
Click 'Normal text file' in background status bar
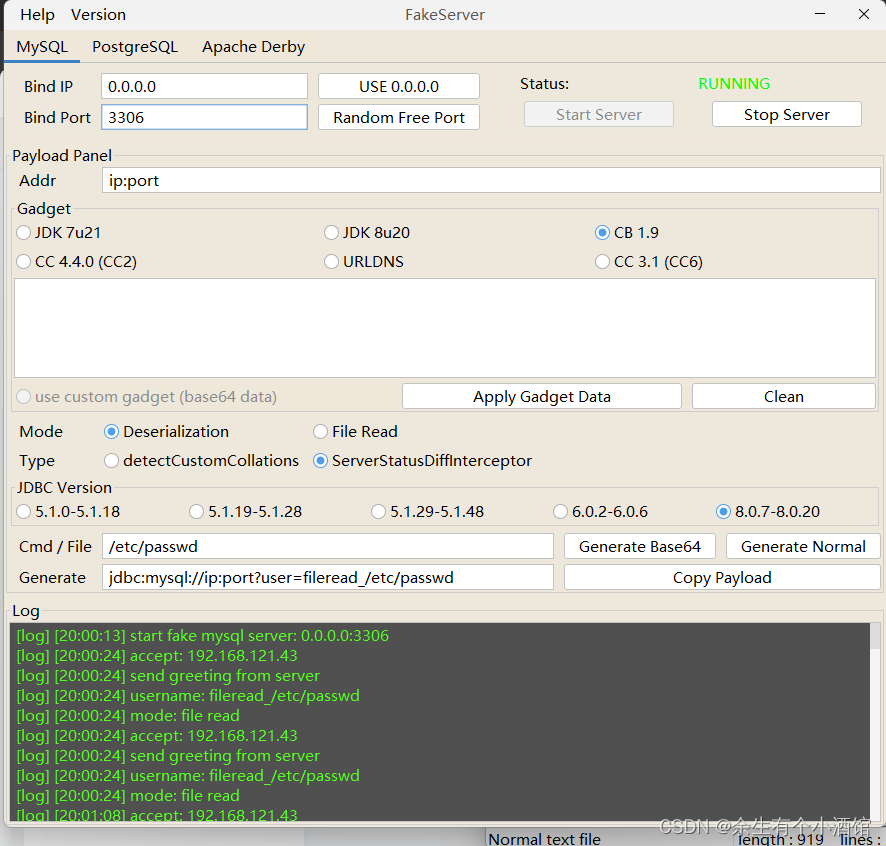coord(545,839)
